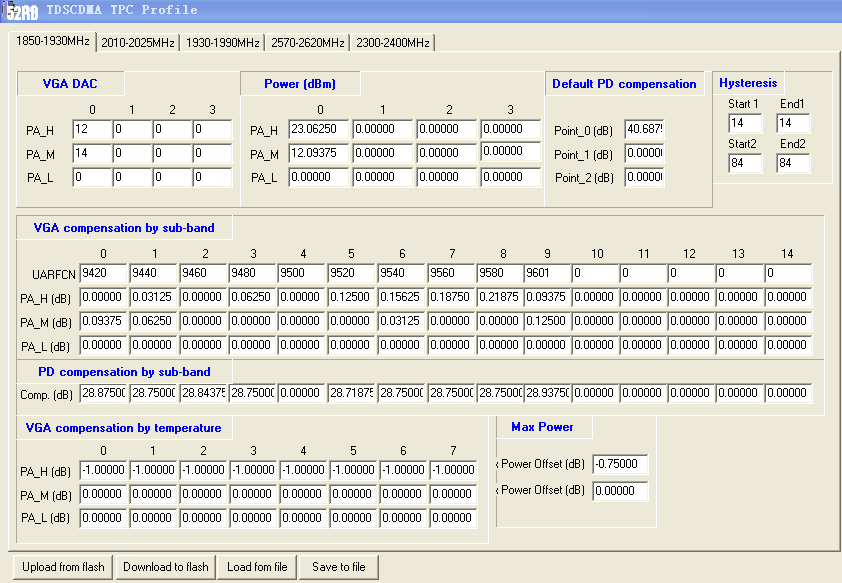Click the UARFCN field with value 9601
The width and height of the screenshot is (842, 583).
[546, 273]
